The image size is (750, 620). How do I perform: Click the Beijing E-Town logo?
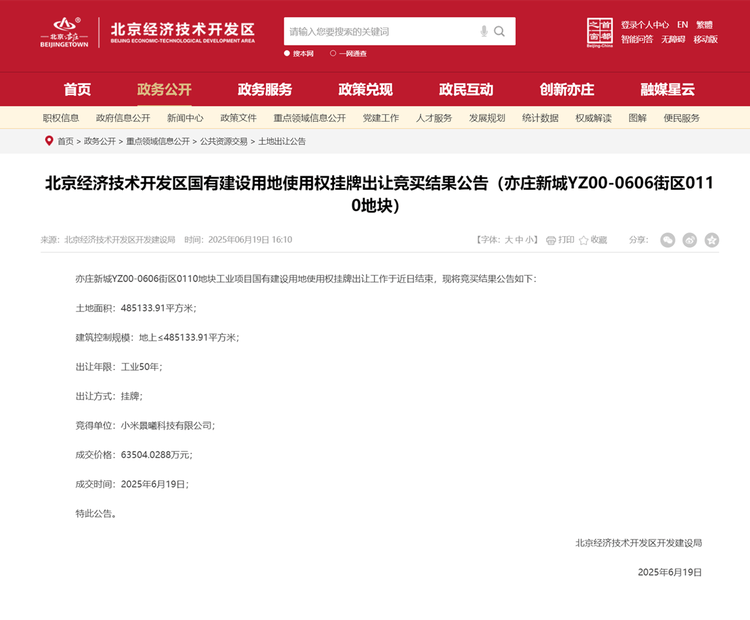click(65, 31)
